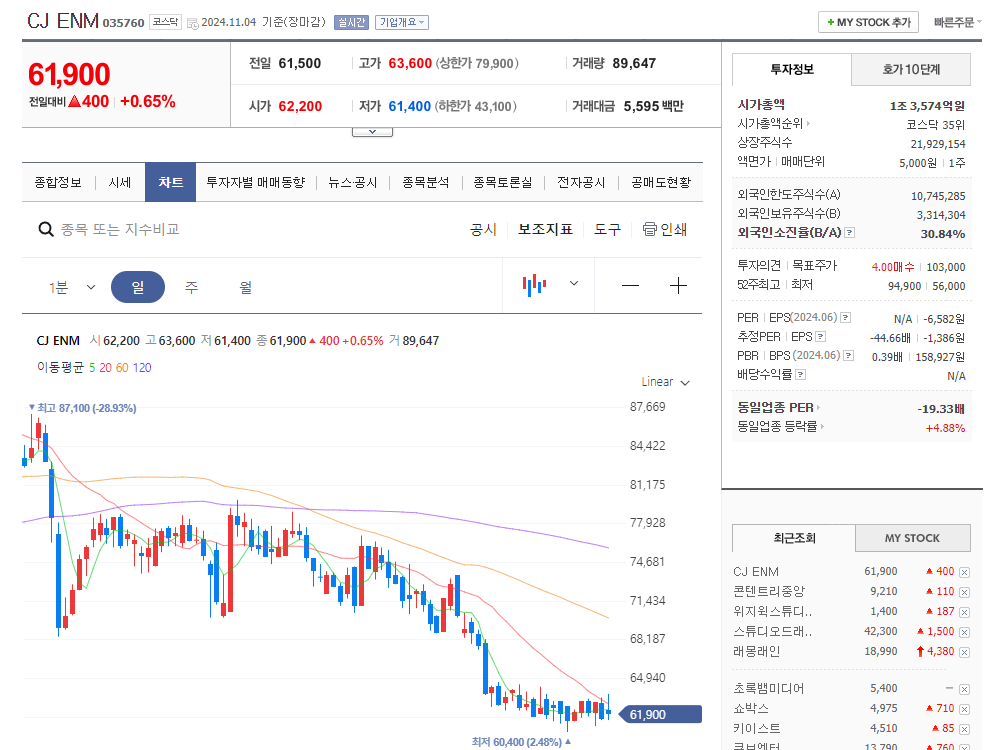The image size is (985, 750).
Task: Click the MY STOCK 추가 button
Action: pos(868,23)
